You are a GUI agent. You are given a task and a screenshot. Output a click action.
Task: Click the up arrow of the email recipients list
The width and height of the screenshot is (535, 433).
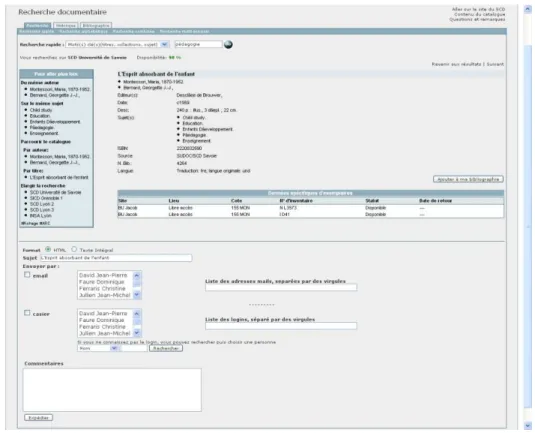(x=136, y=275)
